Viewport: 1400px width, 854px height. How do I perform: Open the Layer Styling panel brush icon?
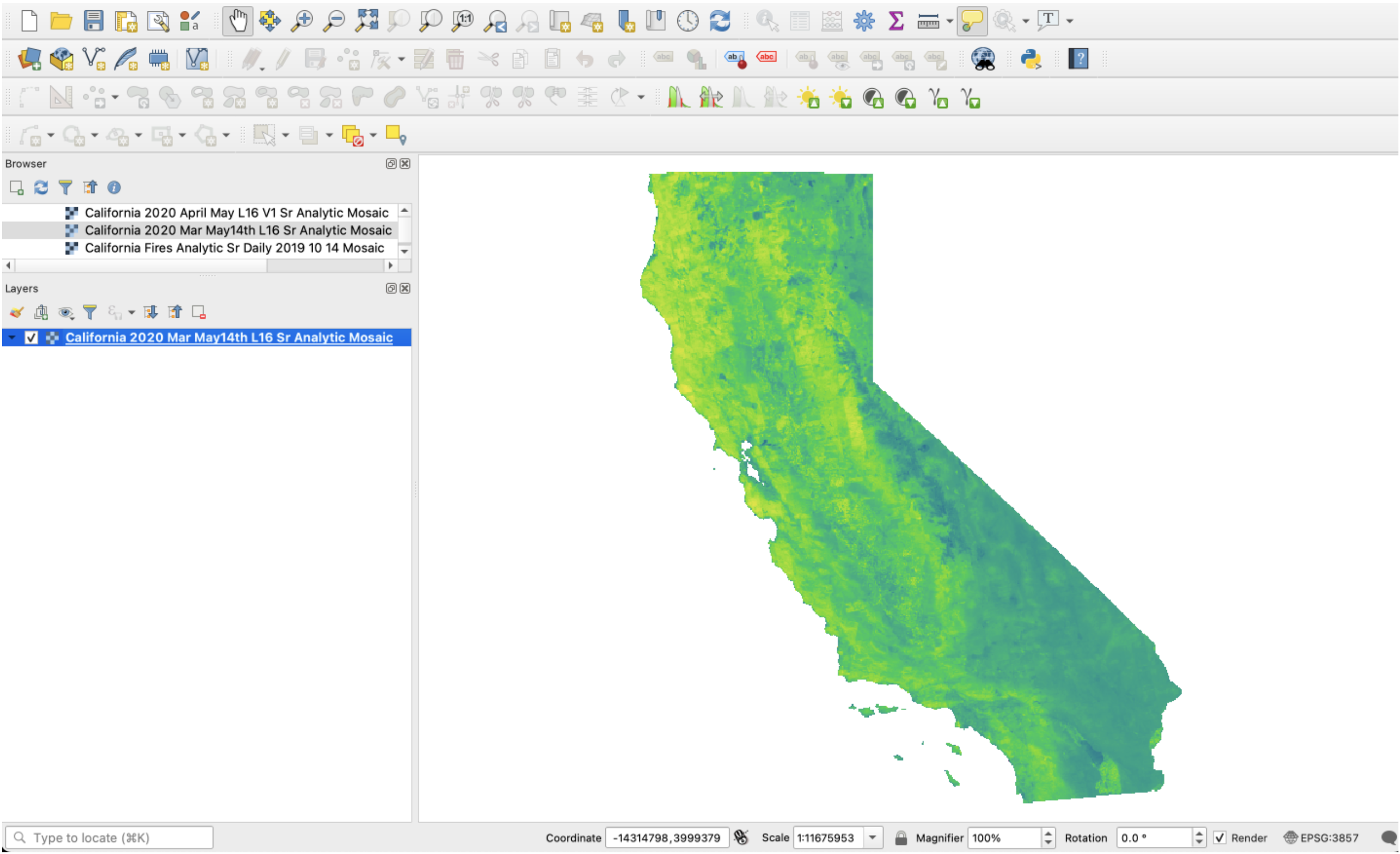point(16,312)
